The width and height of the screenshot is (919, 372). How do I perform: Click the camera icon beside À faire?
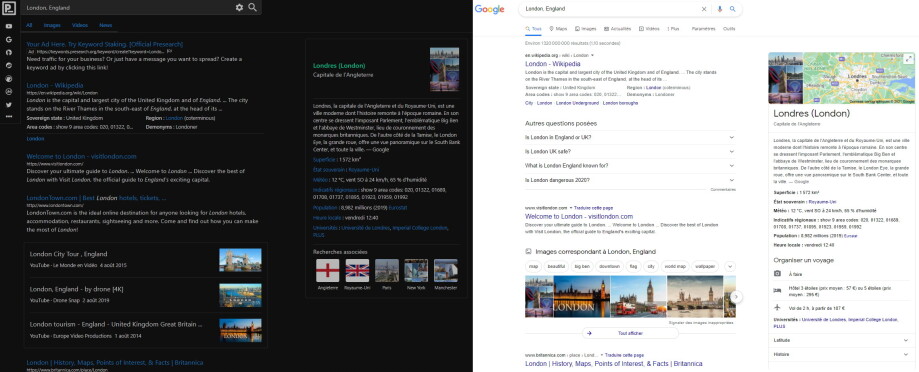(x=777, y=274)
